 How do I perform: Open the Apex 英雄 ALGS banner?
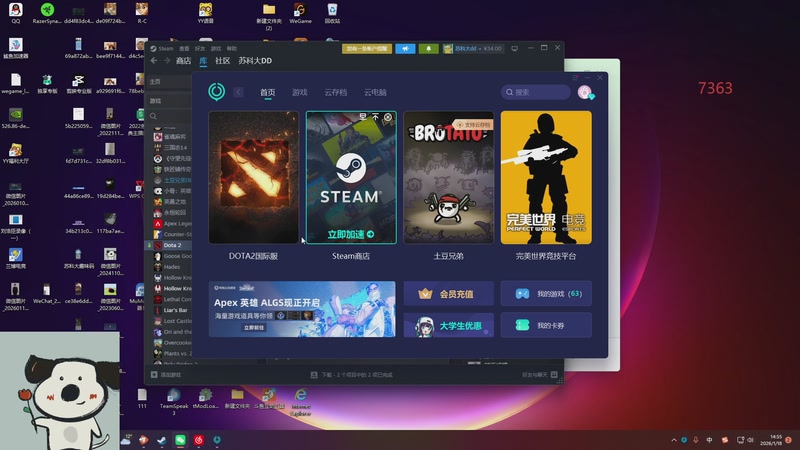[x=302, y=309]
